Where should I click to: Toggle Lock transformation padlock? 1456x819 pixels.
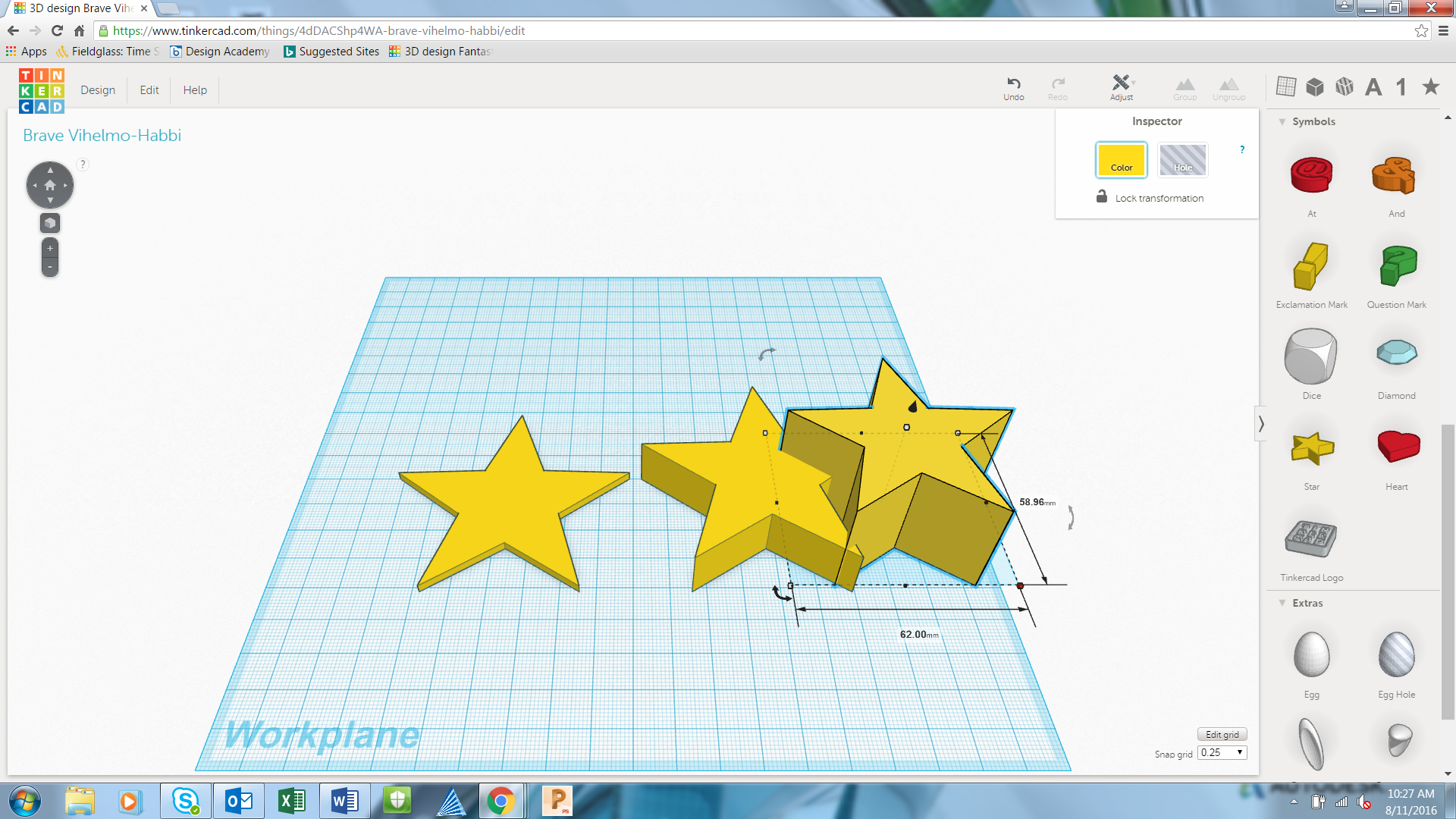pyautogui.click(x=1102, y=197)
